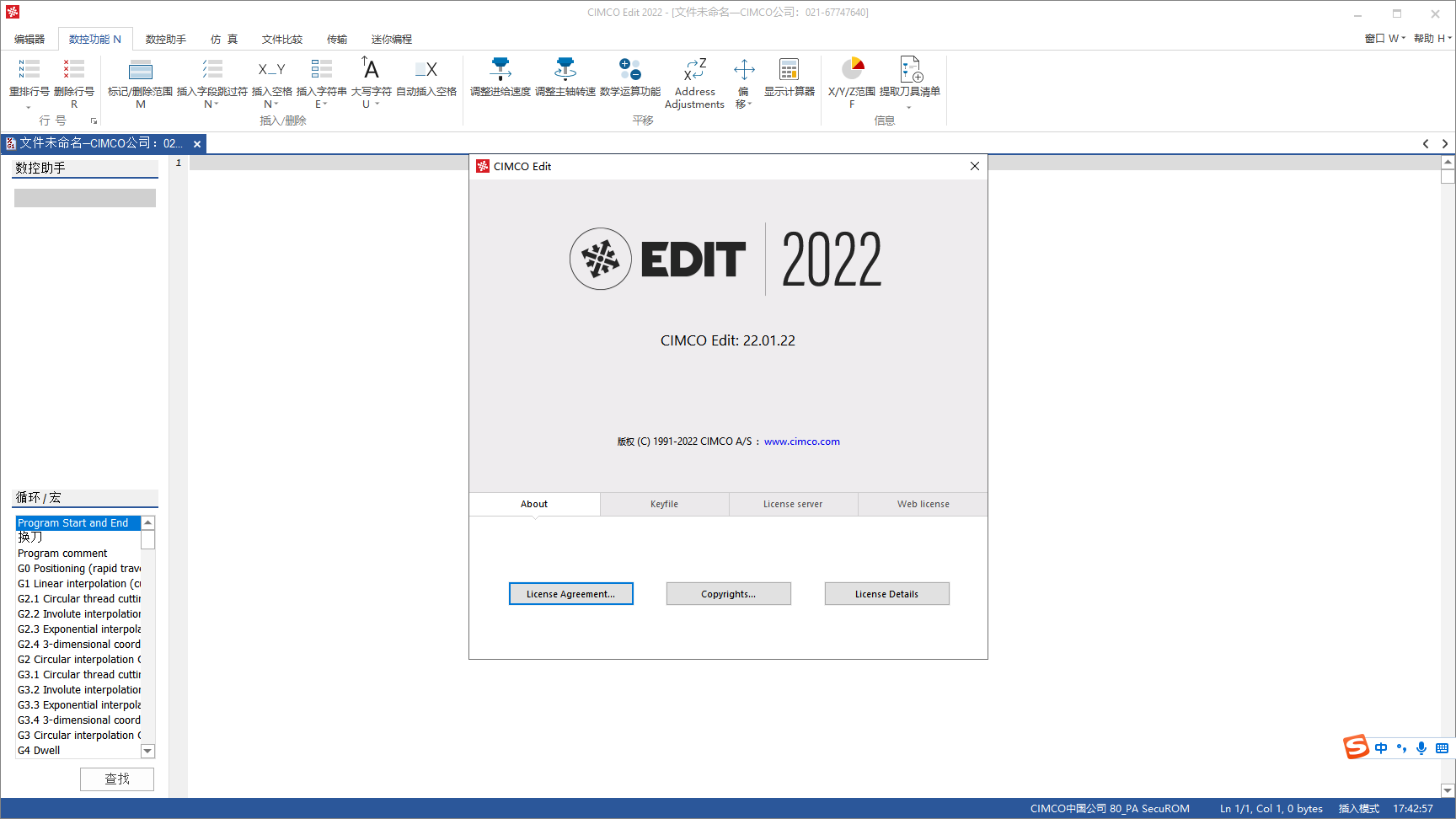
Task: Expand 插入空格 dropdown arrow
Action: 276,104
